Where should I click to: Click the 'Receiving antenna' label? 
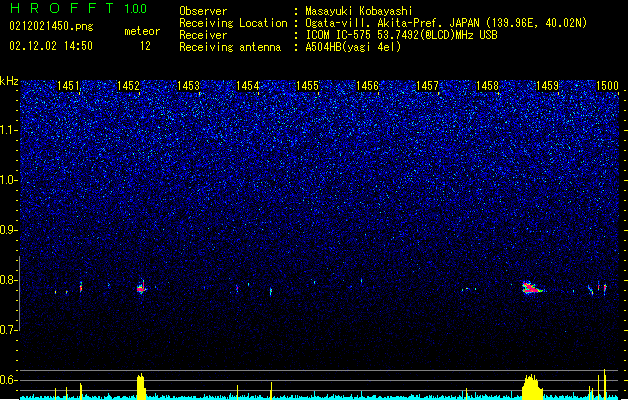tap(230, 47)
